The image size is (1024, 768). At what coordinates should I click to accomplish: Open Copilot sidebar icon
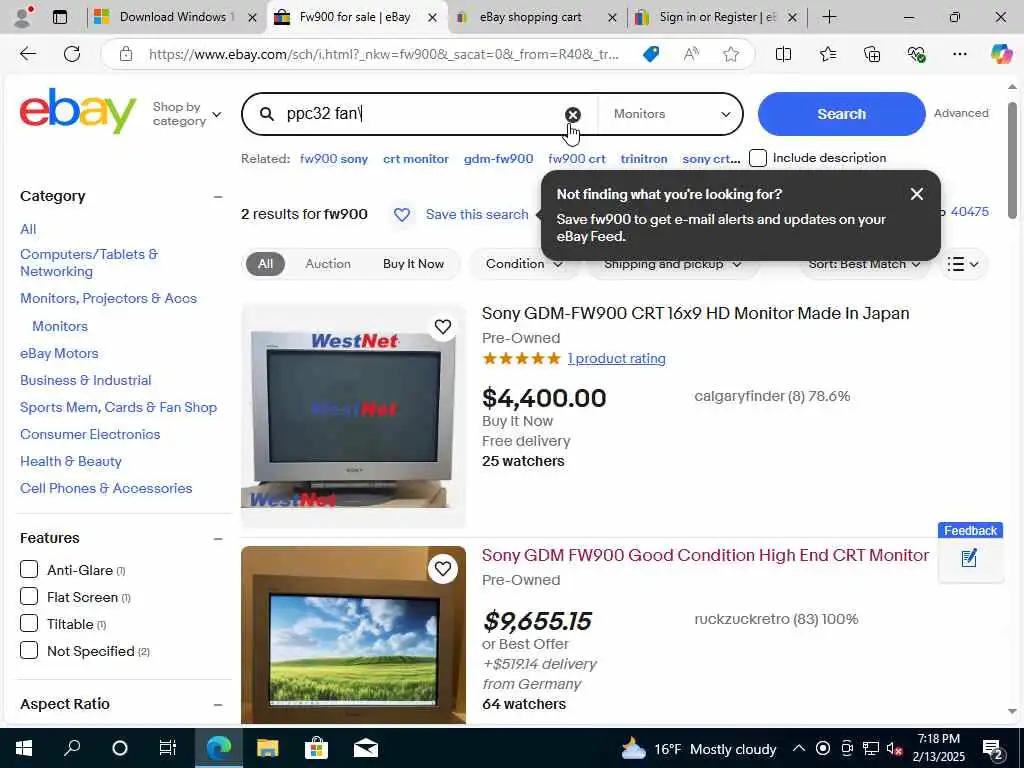[1000, 54]
